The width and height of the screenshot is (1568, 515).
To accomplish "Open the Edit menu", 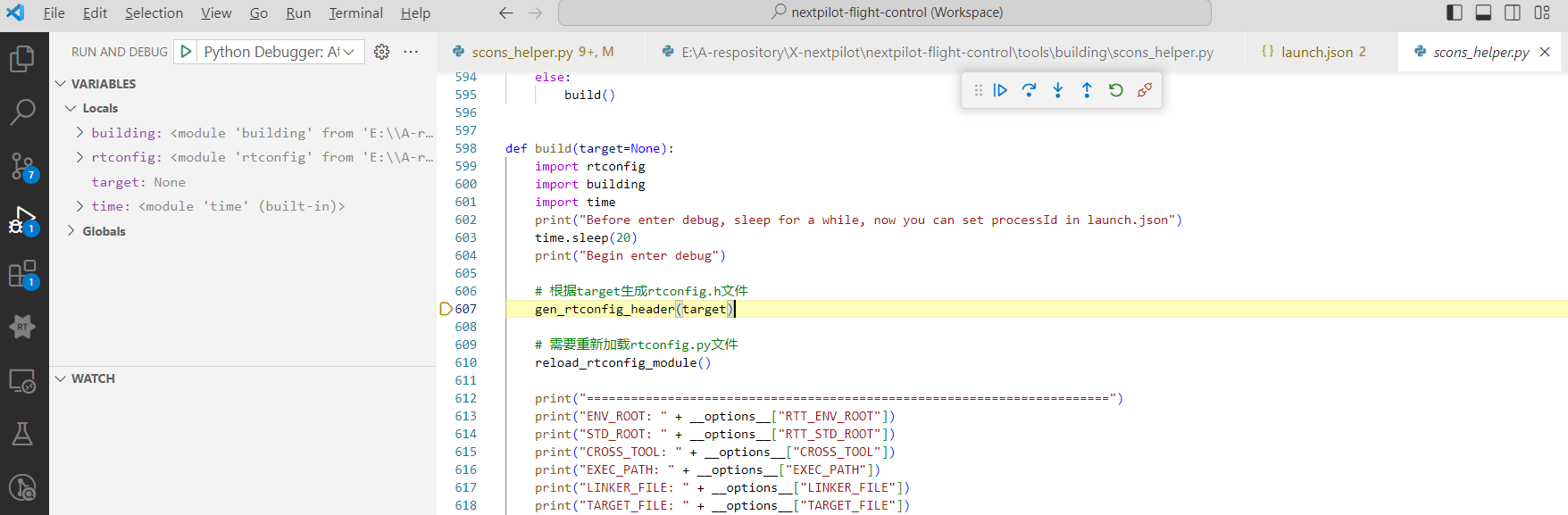I will (x=95, y=12).
